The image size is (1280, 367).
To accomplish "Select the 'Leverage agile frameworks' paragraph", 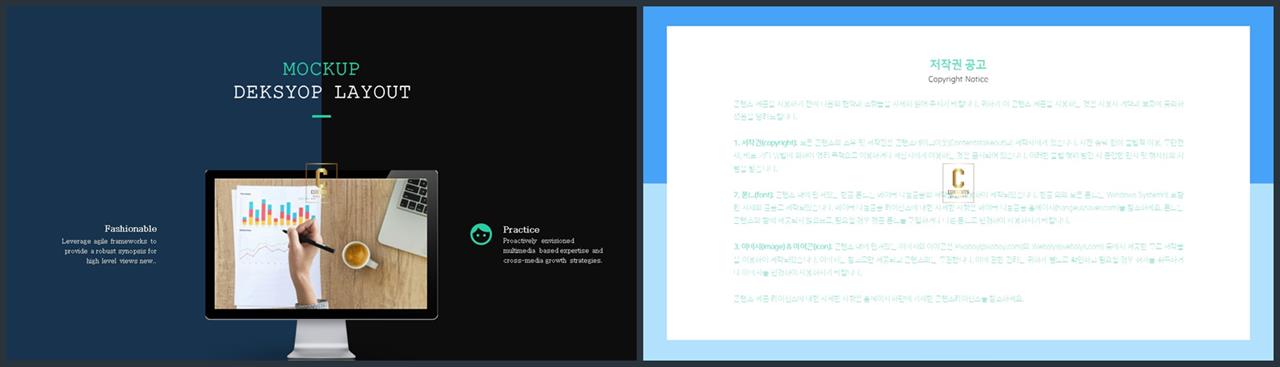I will 109,251.
